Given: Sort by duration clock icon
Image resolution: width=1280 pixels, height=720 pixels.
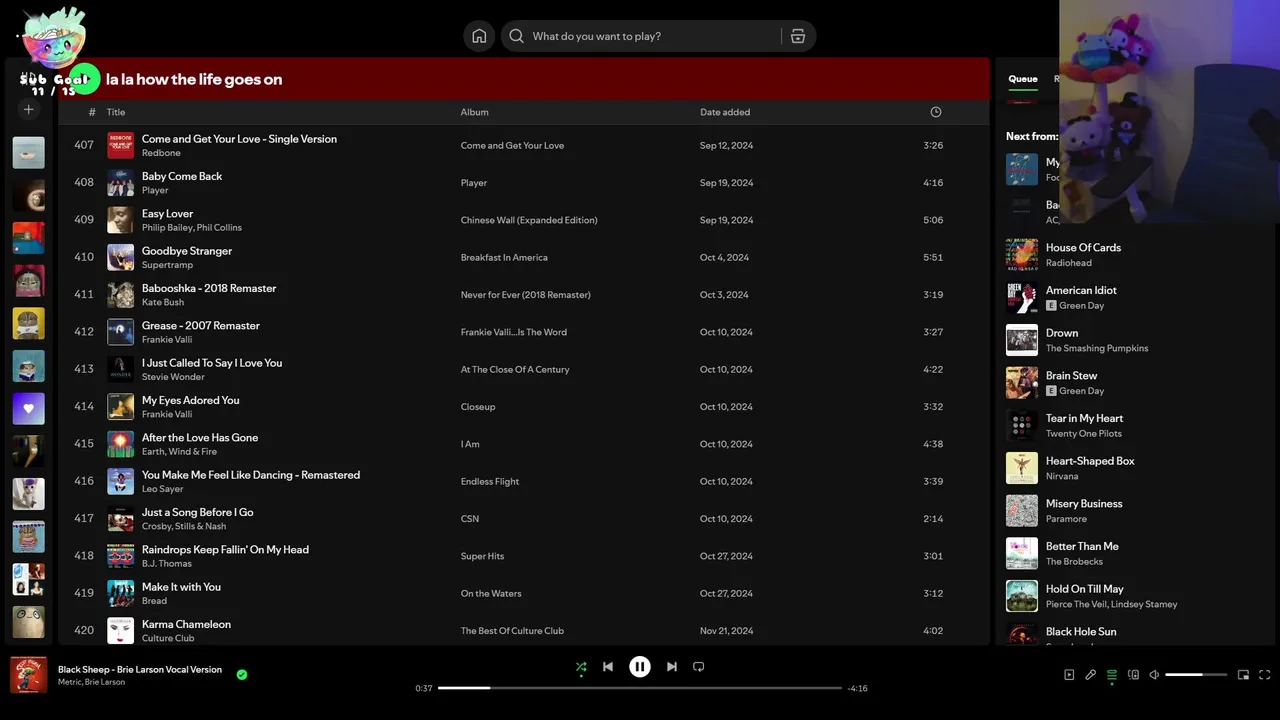Looking at the screenshot, I should click(936, 112).
